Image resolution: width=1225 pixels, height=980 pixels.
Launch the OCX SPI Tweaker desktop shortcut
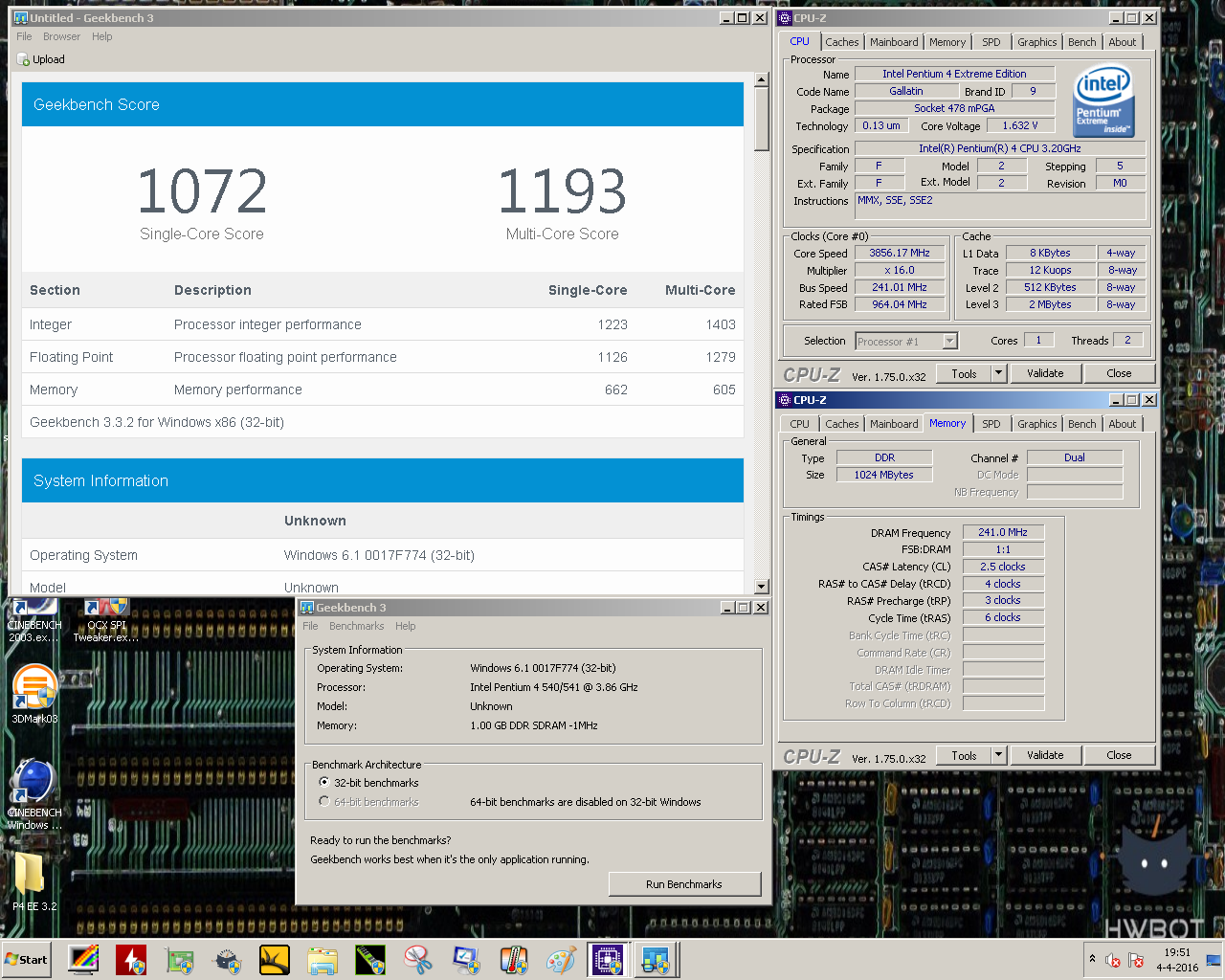(106, 620)
